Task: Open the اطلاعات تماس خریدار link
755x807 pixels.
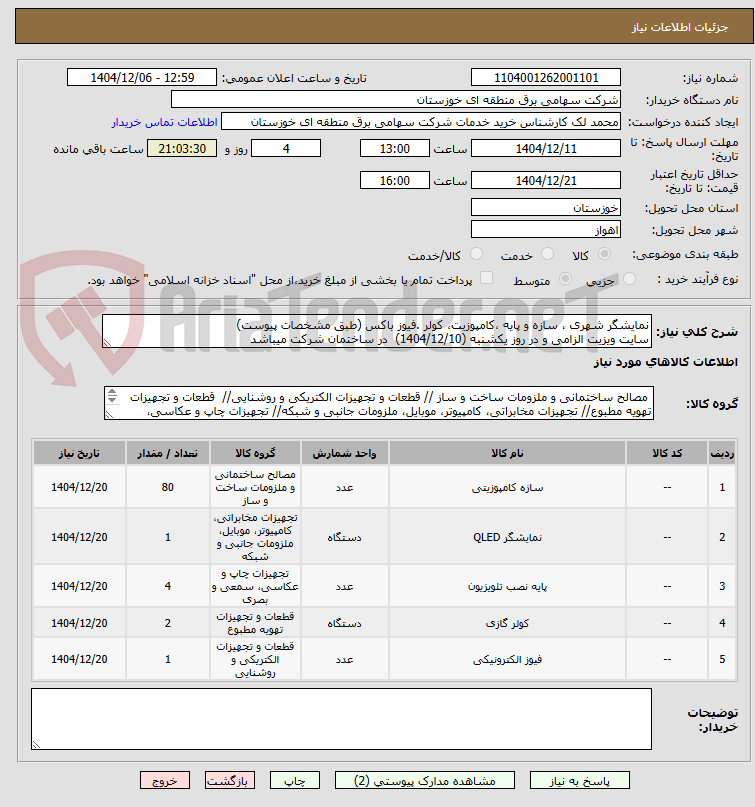Action: point(165,122)
